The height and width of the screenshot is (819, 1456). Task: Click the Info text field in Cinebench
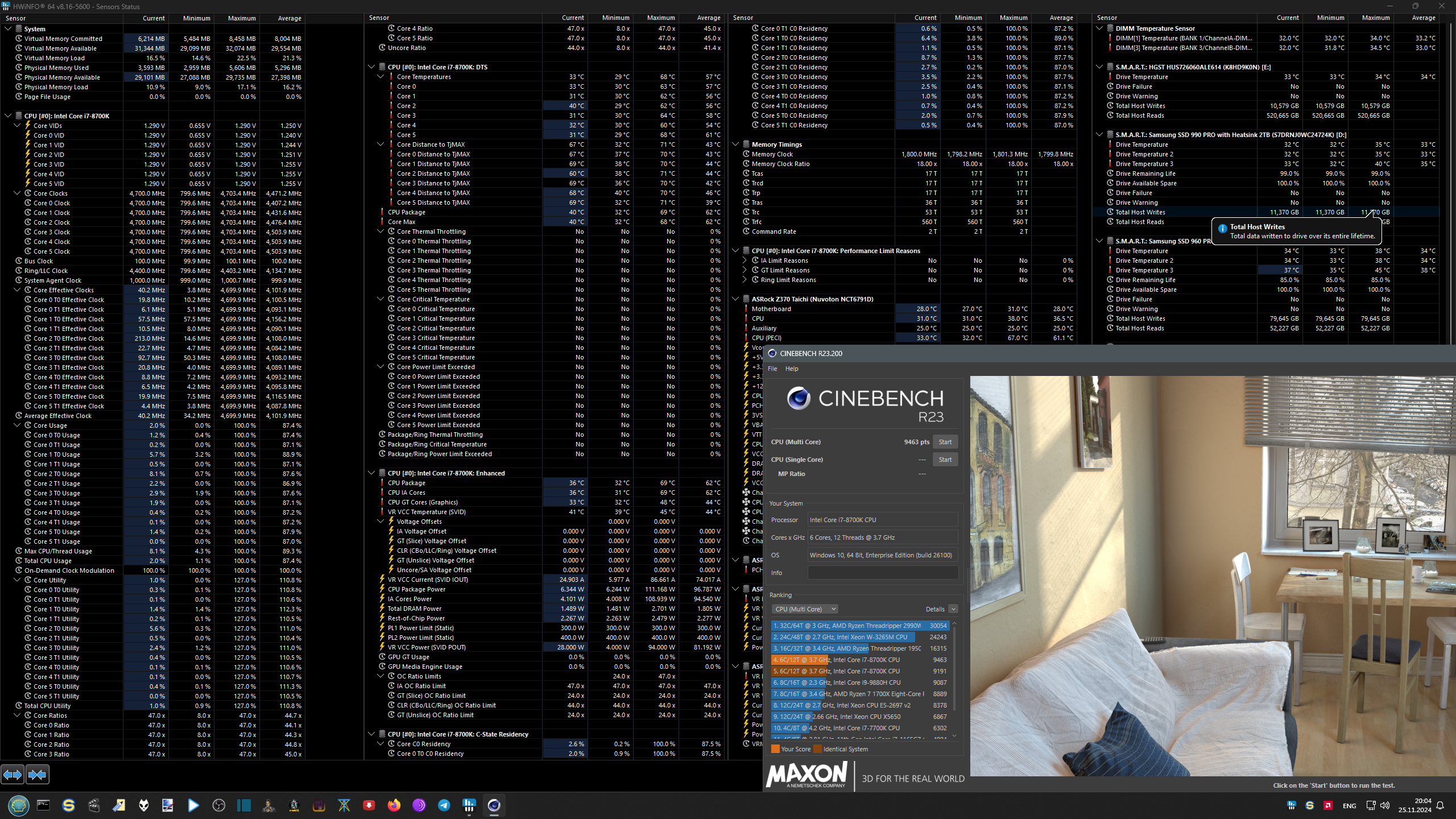pyautogui.click(x=882, y=573)
